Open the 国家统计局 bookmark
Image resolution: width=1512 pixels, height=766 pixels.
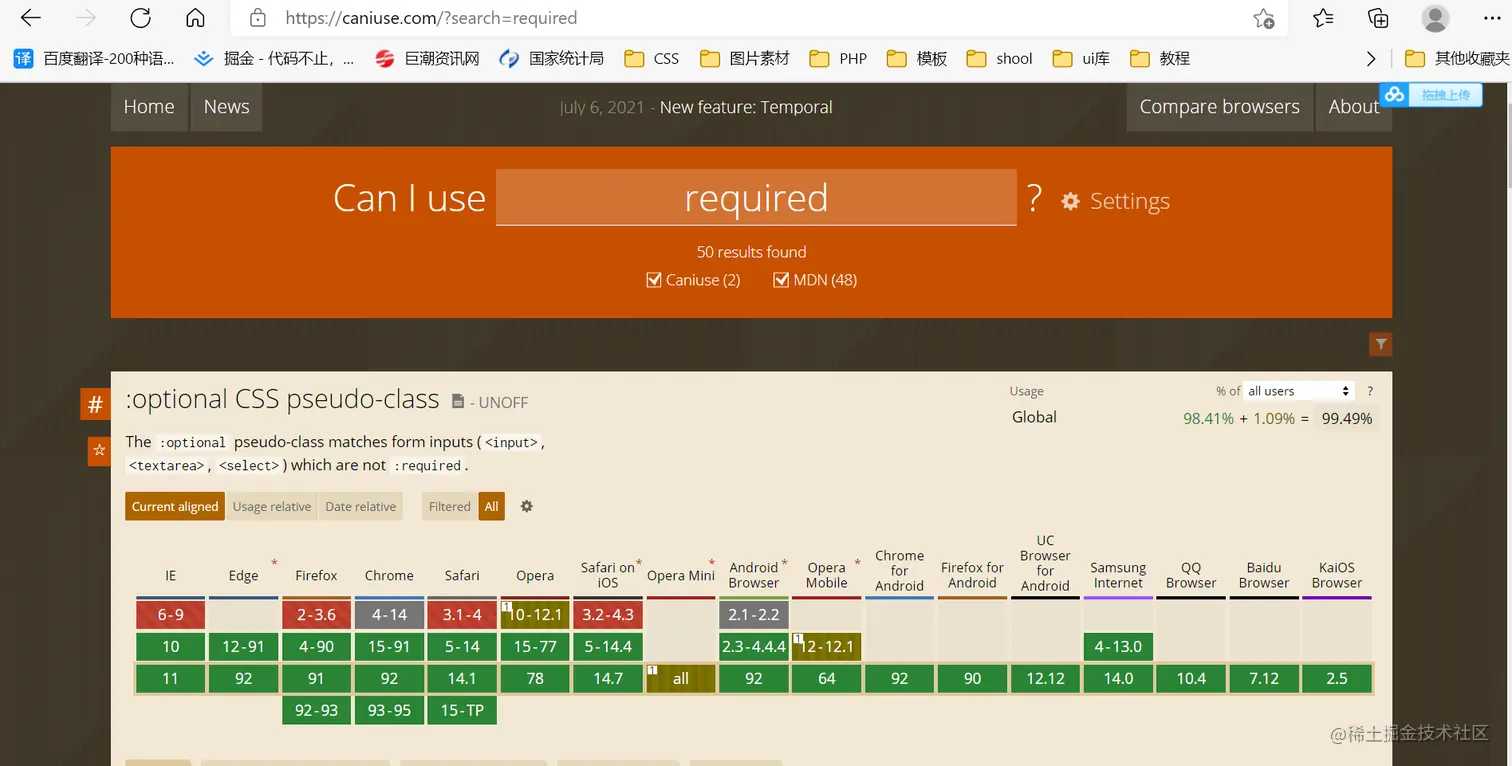click(x=551, y=58)
